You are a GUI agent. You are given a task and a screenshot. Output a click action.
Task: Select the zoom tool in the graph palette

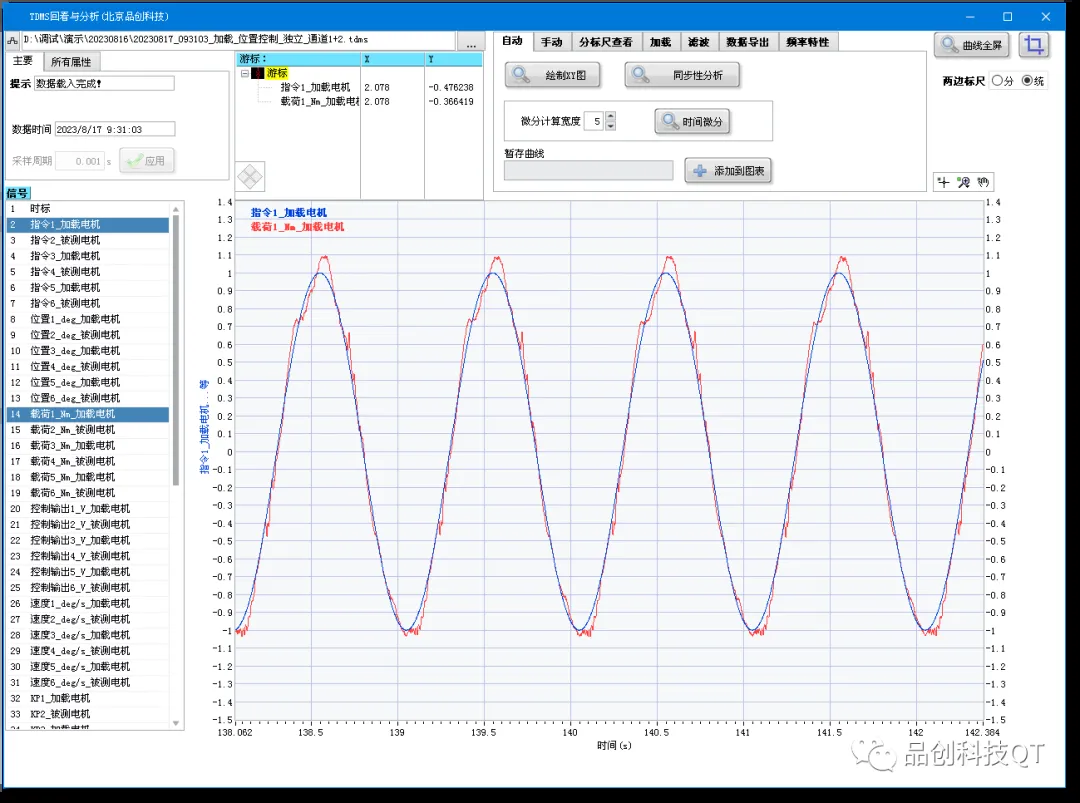tap(963, 182)
